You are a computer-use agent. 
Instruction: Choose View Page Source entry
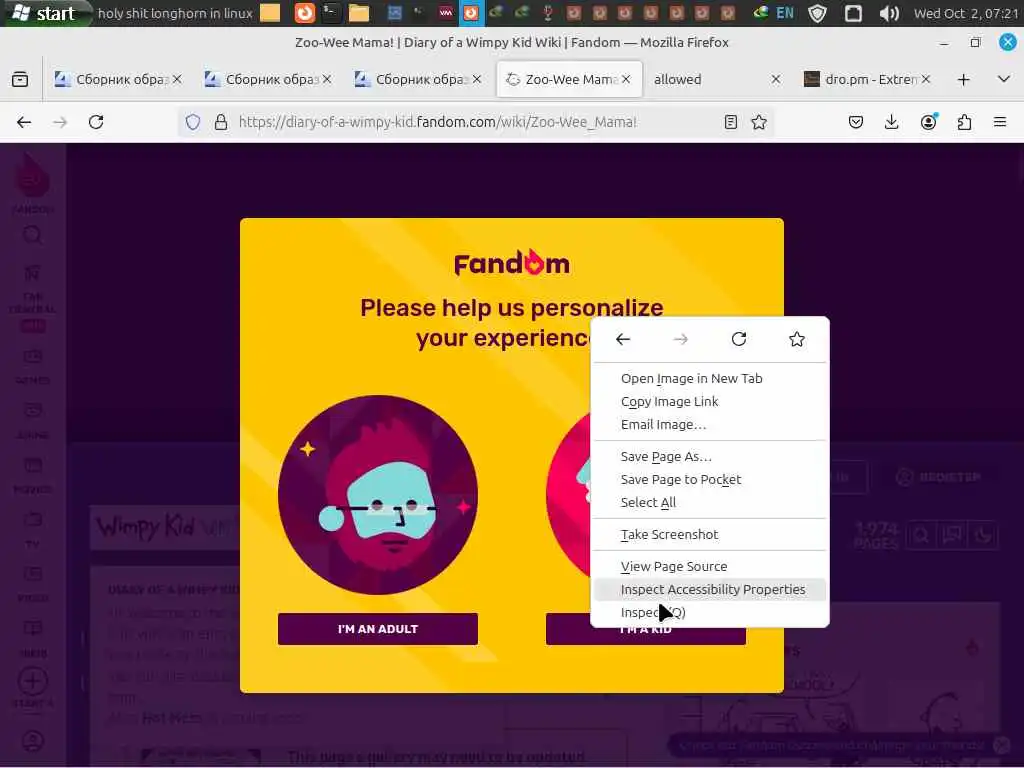tap(710, 566)
